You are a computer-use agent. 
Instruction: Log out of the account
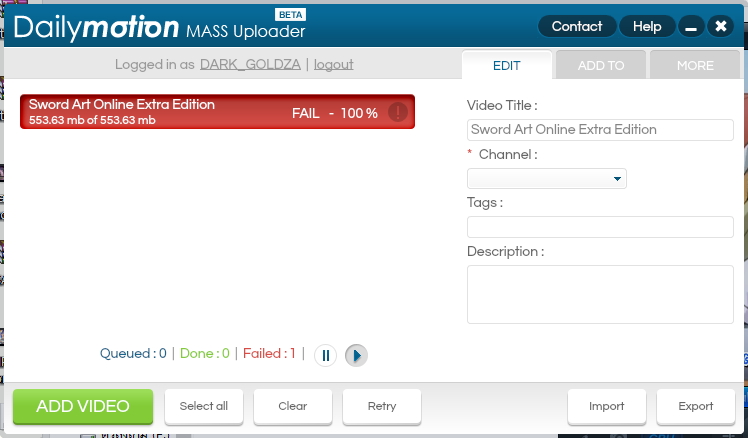tap(333, 64)
